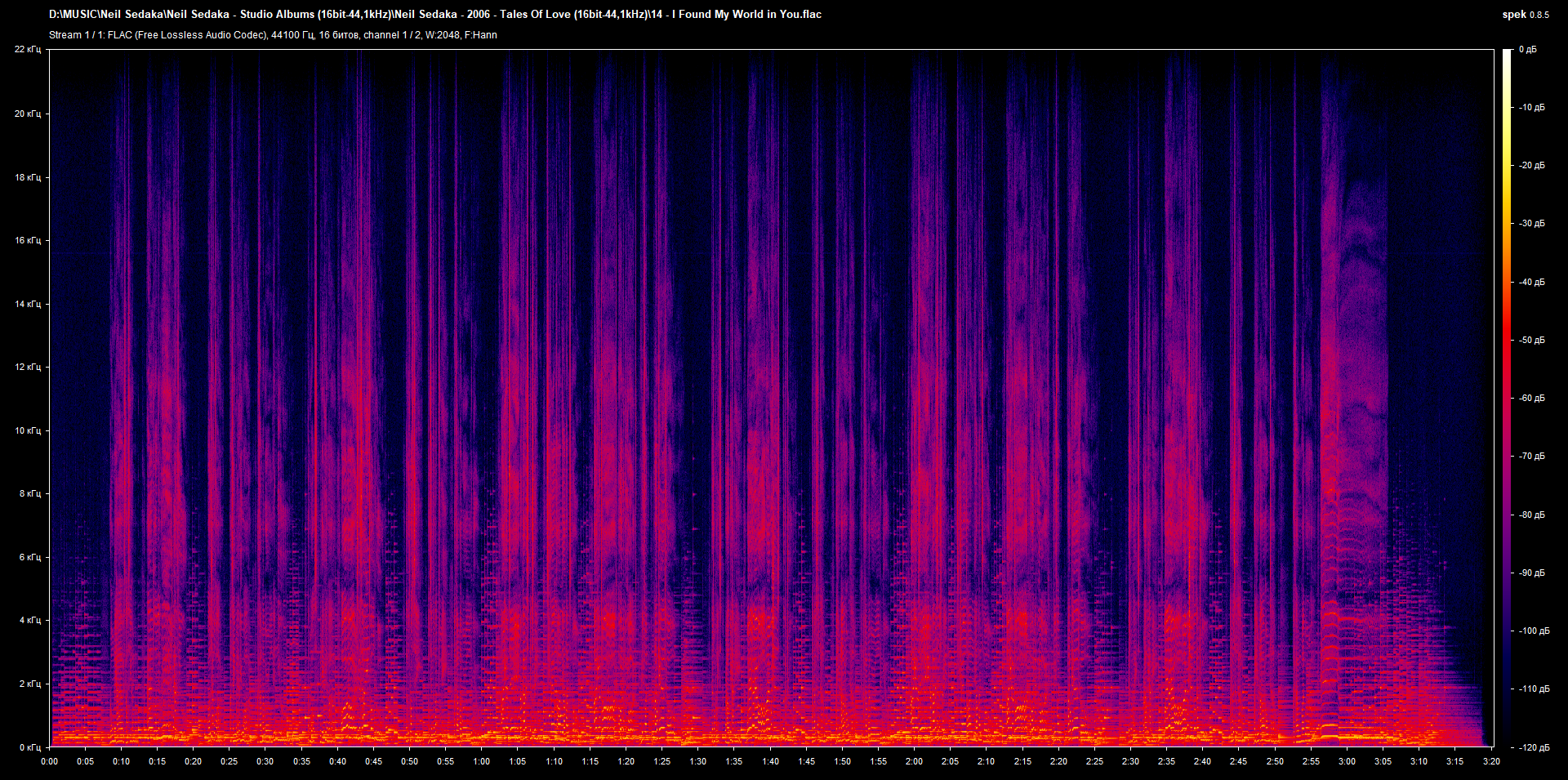Click the -30 дБ level label

click(x=1531, y=223)
